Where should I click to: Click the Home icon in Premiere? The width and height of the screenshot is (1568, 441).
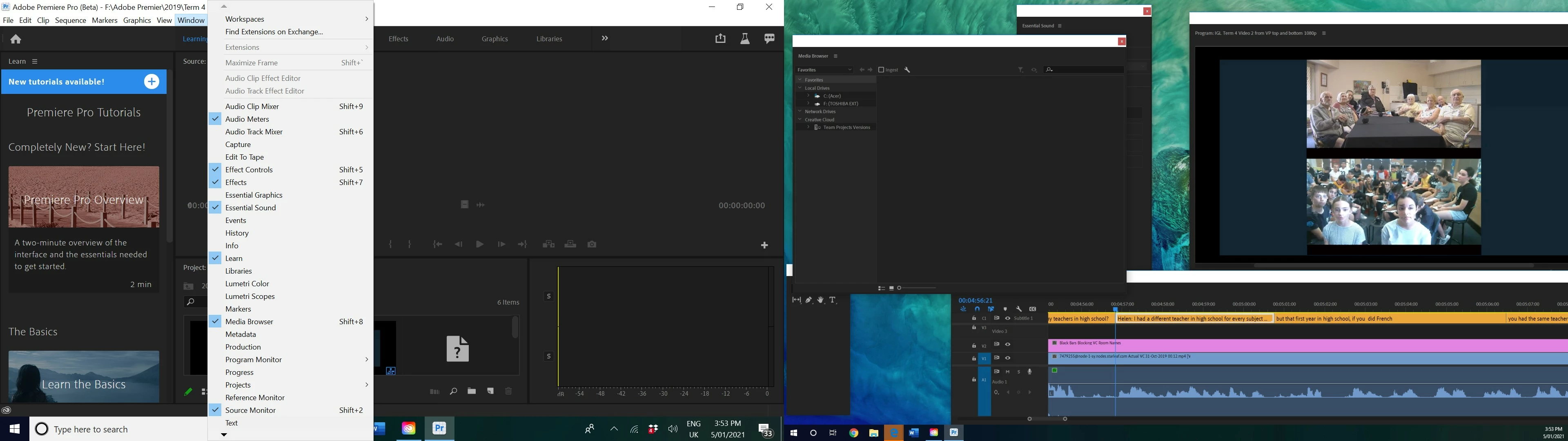click(x=16, y=39)
